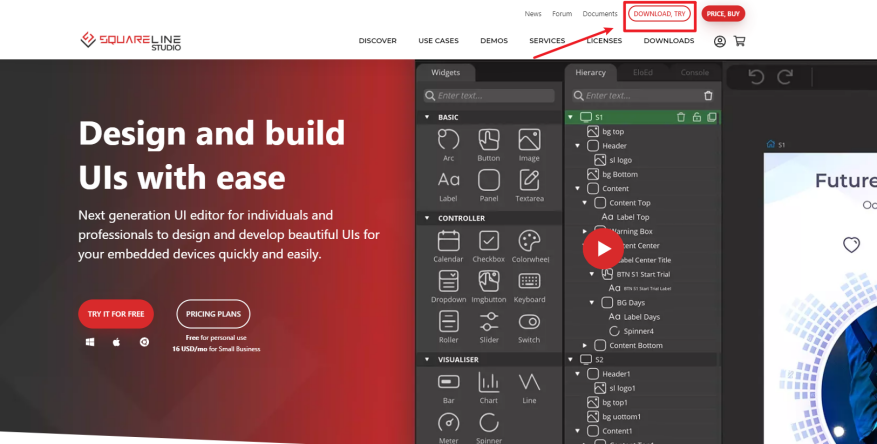This screenshot has height=444, width=877.
Task: Click the Windows platform icon
Action: tap(90, 342)
